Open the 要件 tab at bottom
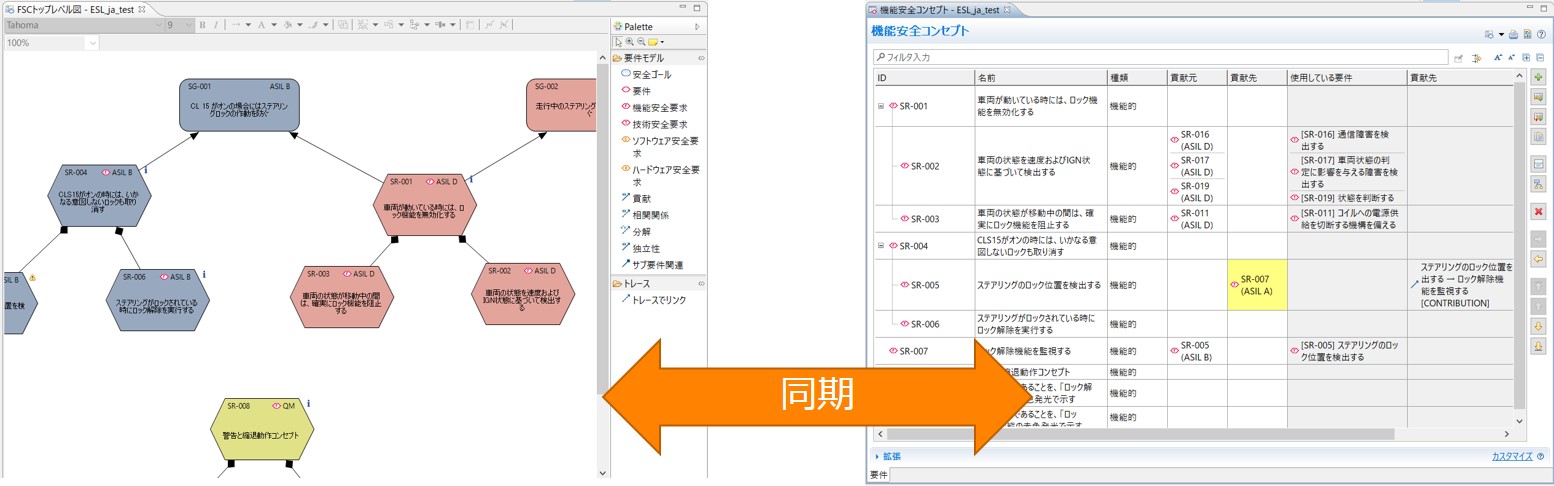1554x486 pixels. point(879,475)
